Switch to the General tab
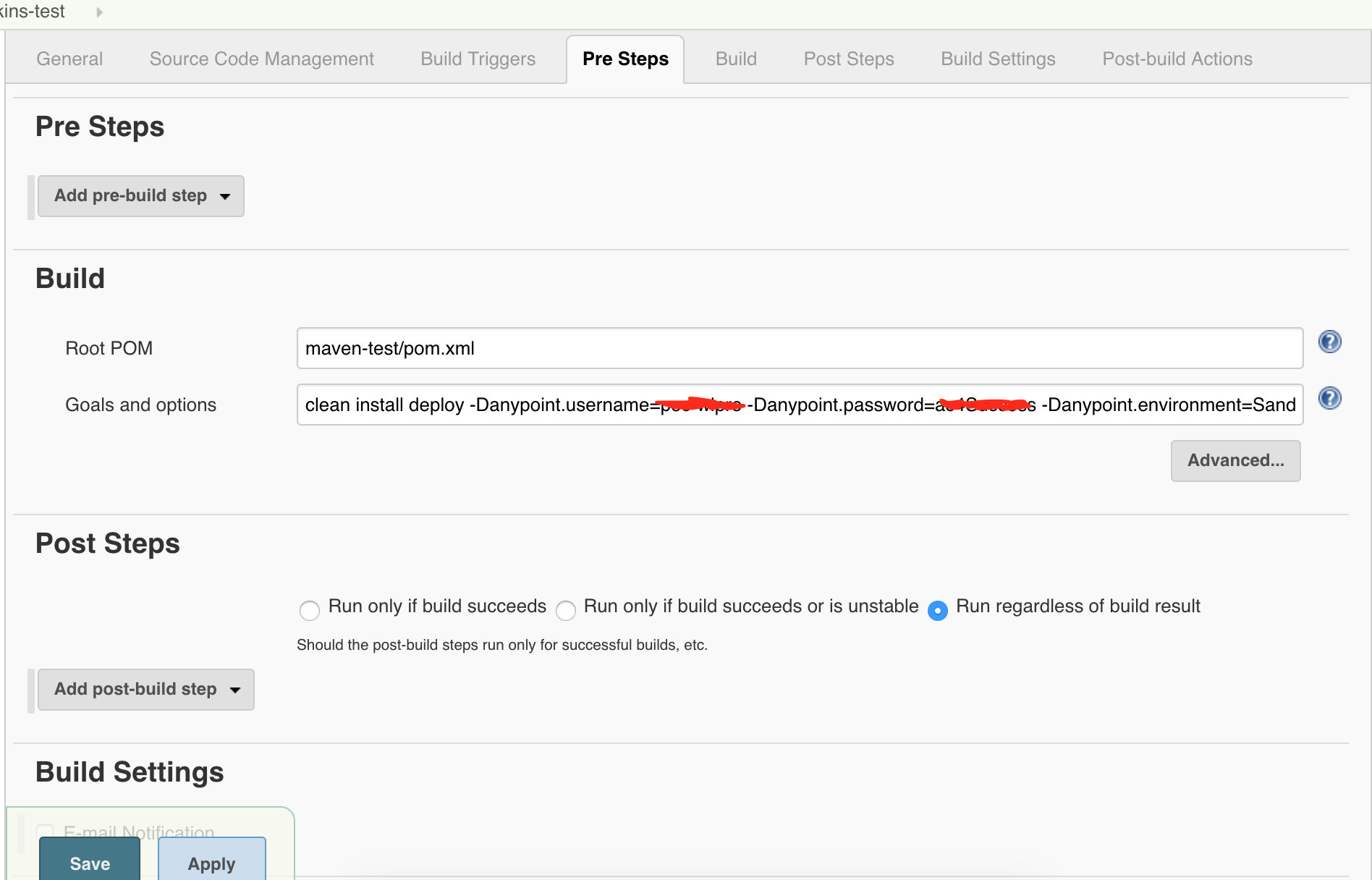Screen dimensions: 1372x880 click(69, 59)
